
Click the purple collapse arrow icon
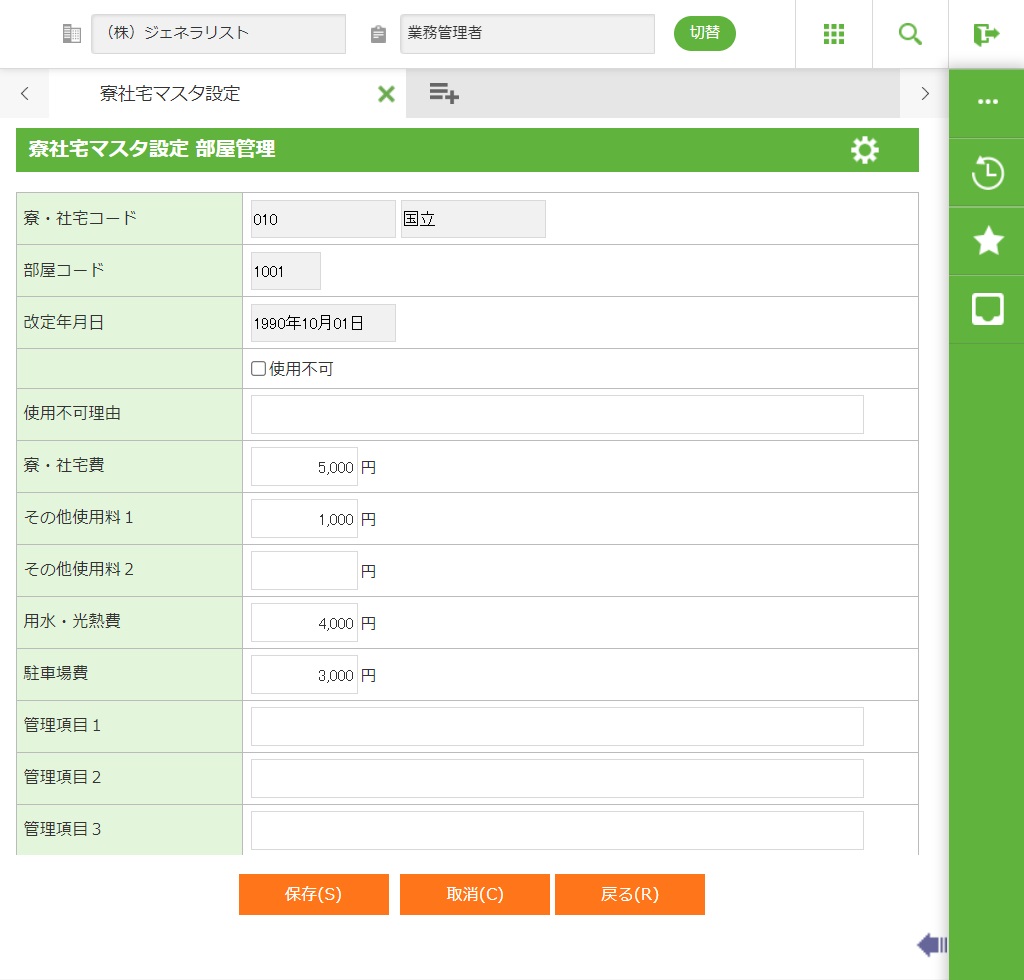931,944
